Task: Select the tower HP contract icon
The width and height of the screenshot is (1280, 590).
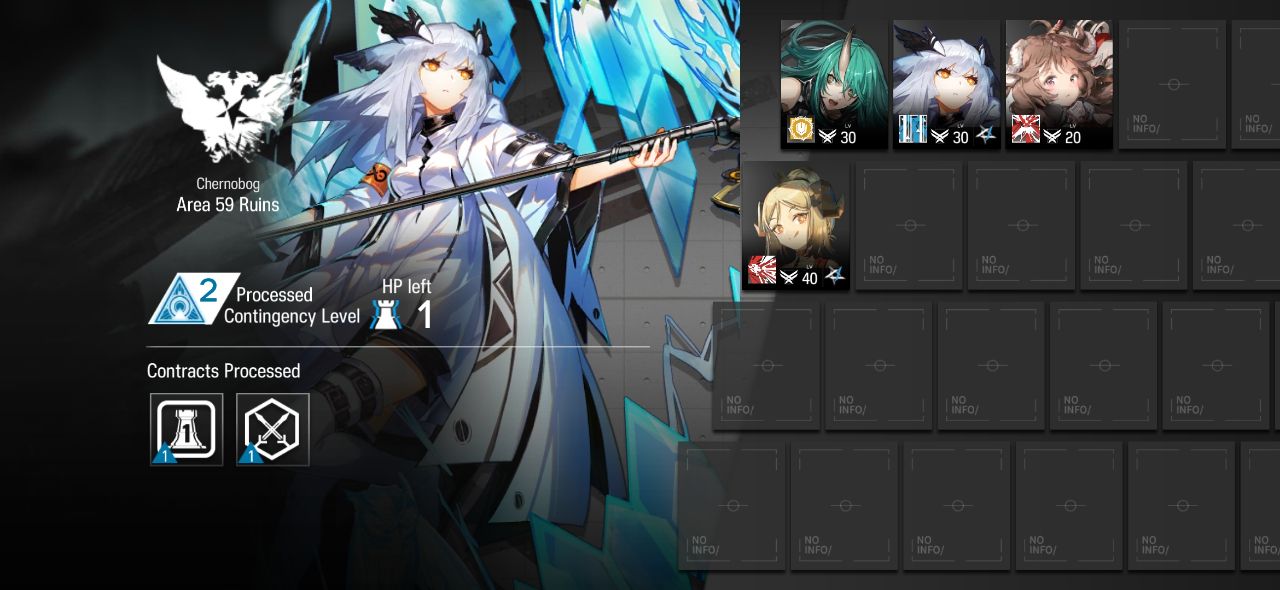Action: pyautogui.click(x=187, y=429)
